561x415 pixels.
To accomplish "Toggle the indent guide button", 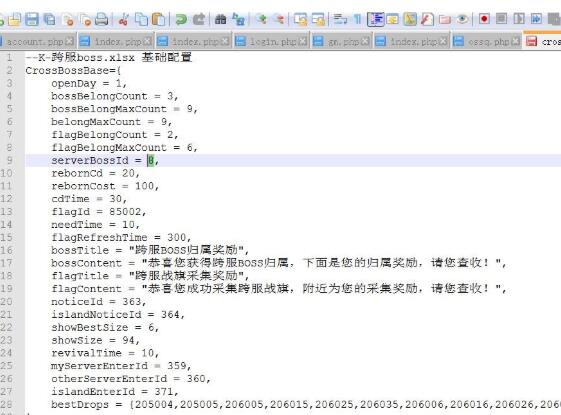I will (375, 19).
